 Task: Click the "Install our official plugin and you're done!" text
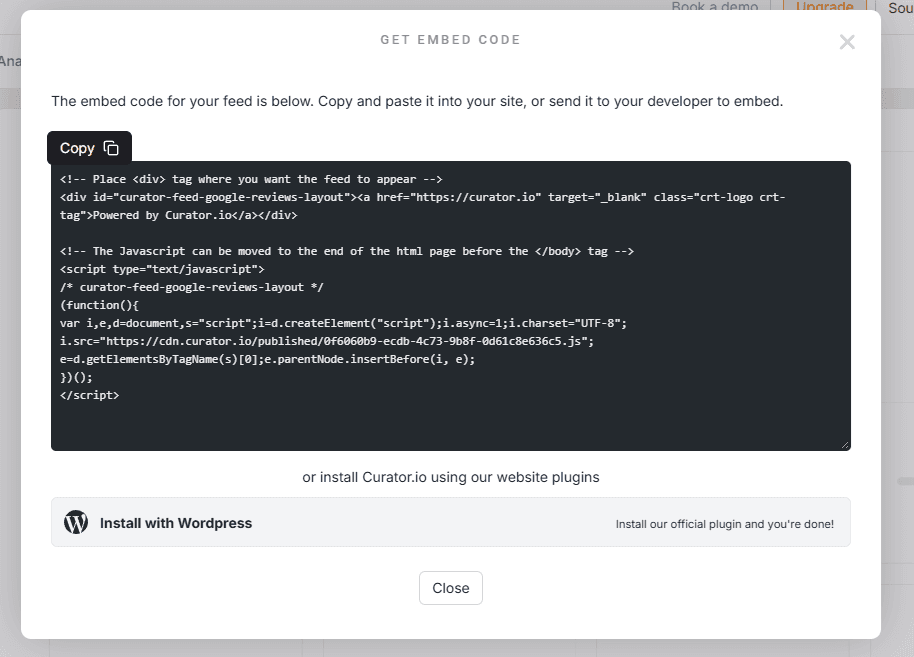725,524
